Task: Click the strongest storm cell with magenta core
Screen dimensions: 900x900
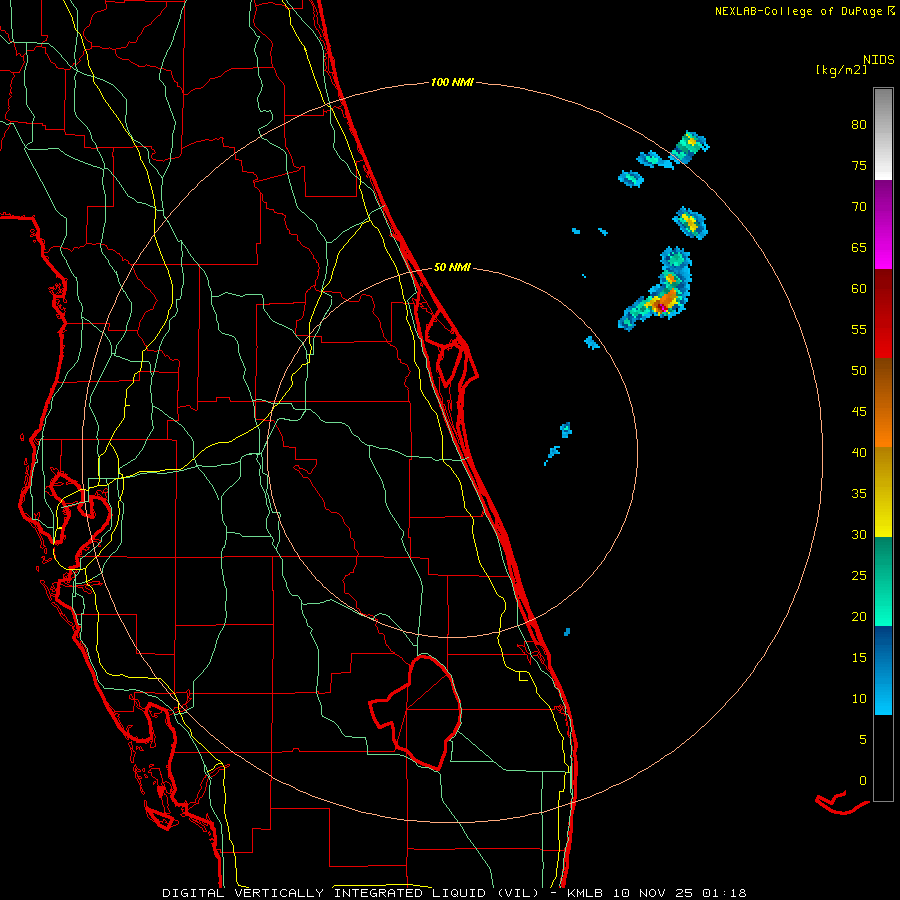Action: coord(661,307)
